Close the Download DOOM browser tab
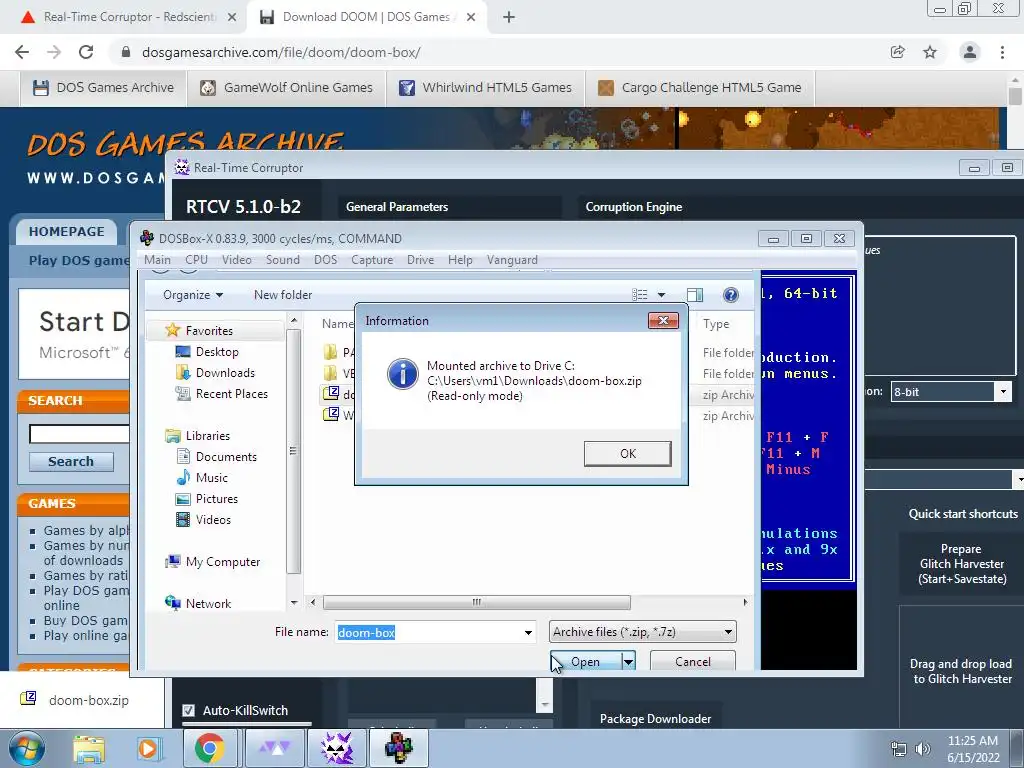Viewport: 1024px width, 768px height. tap(471, 17)
